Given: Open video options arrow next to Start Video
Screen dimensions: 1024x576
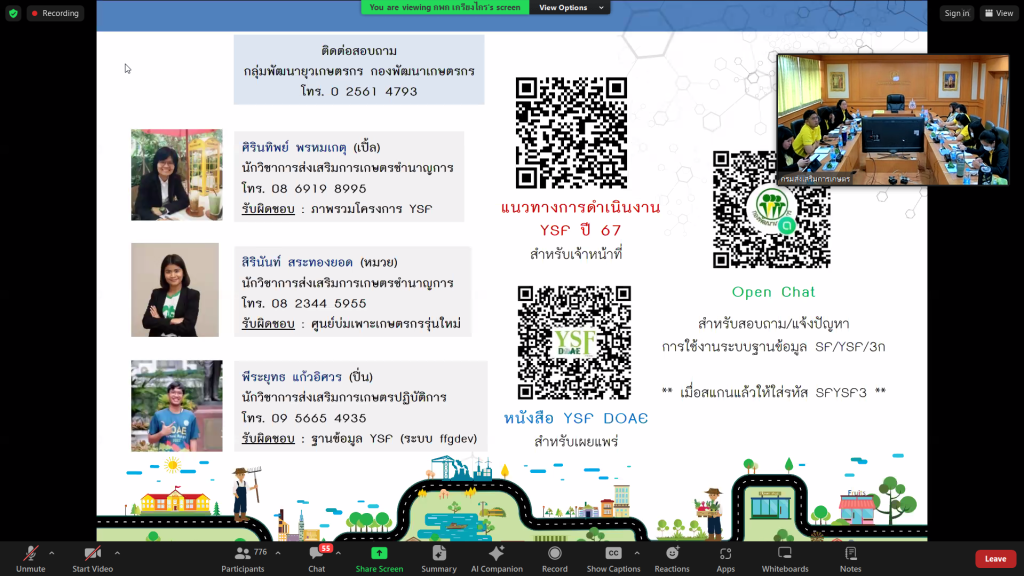Looking at the screenshot, I should click(x=118, y=553).
